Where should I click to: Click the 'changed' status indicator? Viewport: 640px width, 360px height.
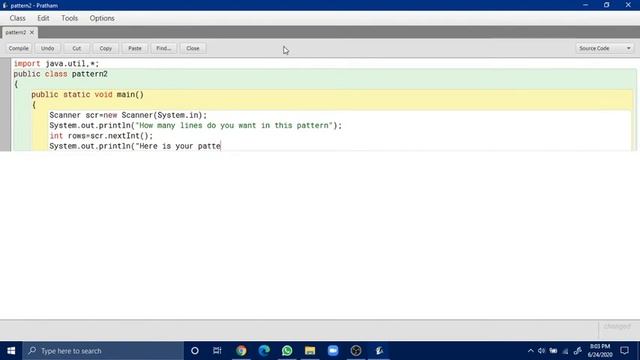click(x=617, y=327)
